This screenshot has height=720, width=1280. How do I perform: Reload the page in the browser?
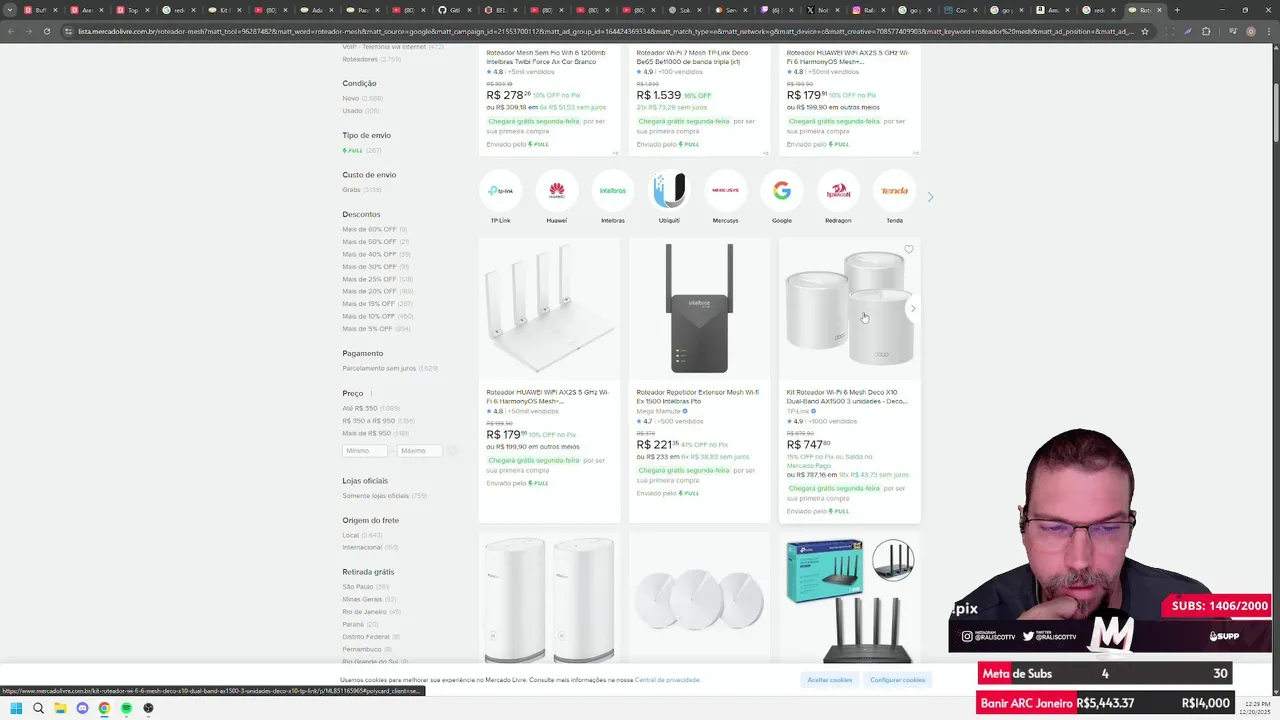(x=46, y=31)
